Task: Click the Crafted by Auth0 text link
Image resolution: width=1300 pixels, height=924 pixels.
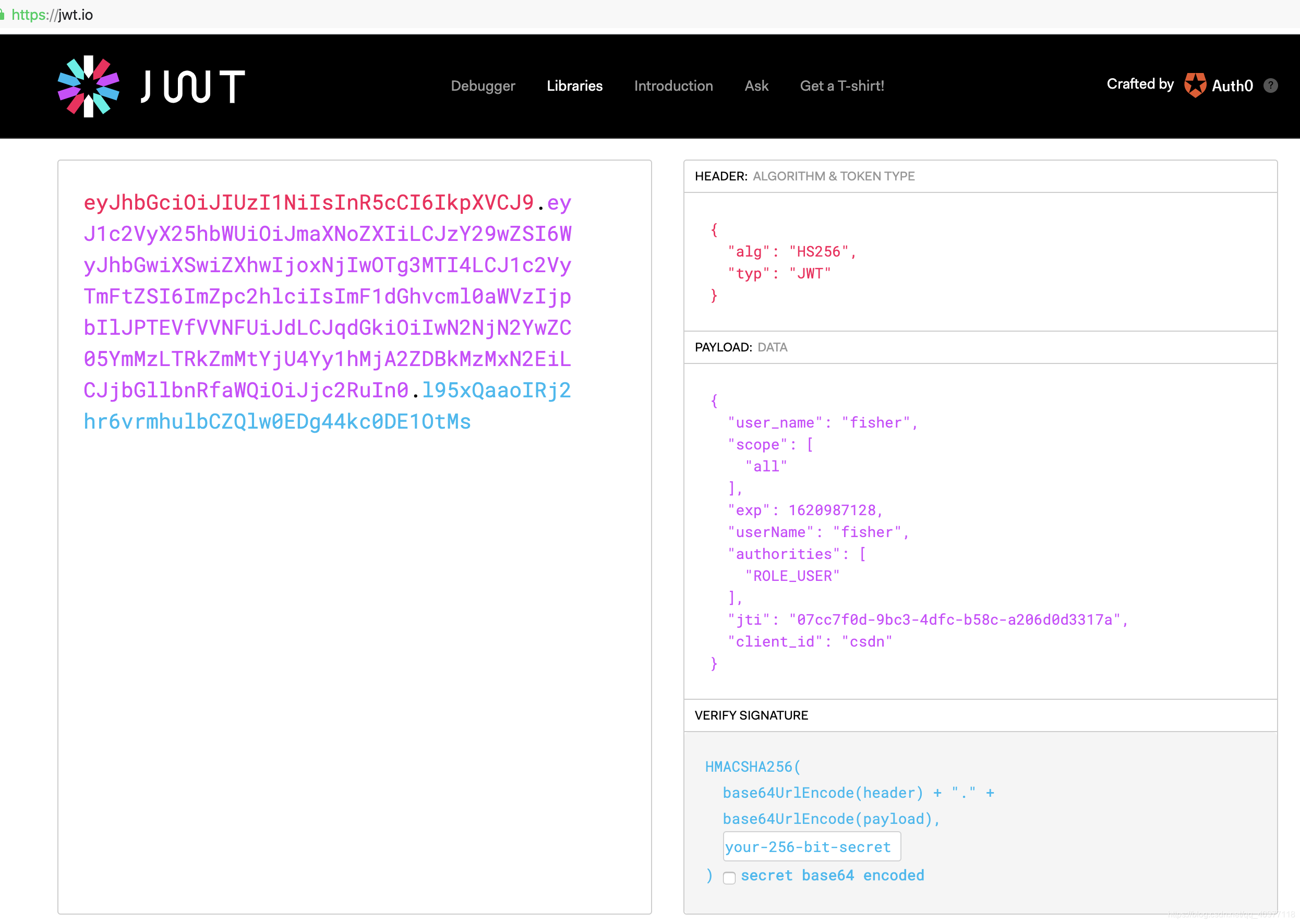Action: pyautogui.click(x=1140, y=84)
